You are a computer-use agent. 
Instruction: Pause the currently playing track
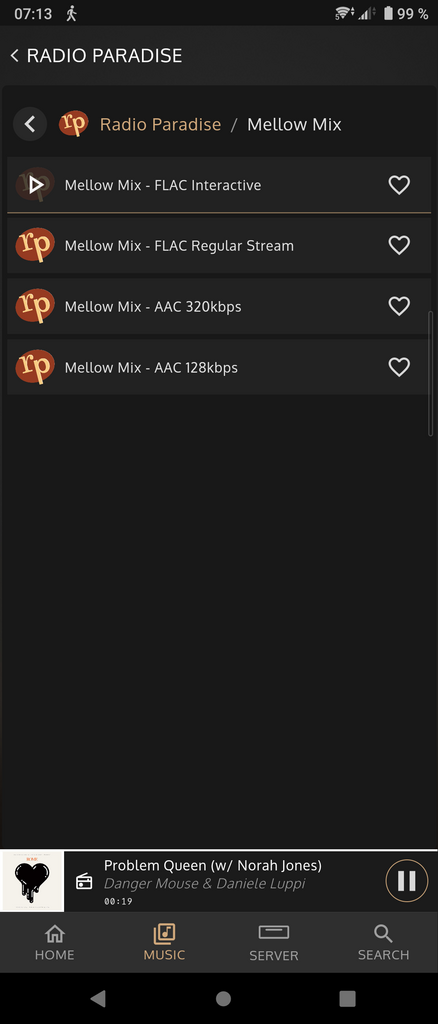coord(407,881)
